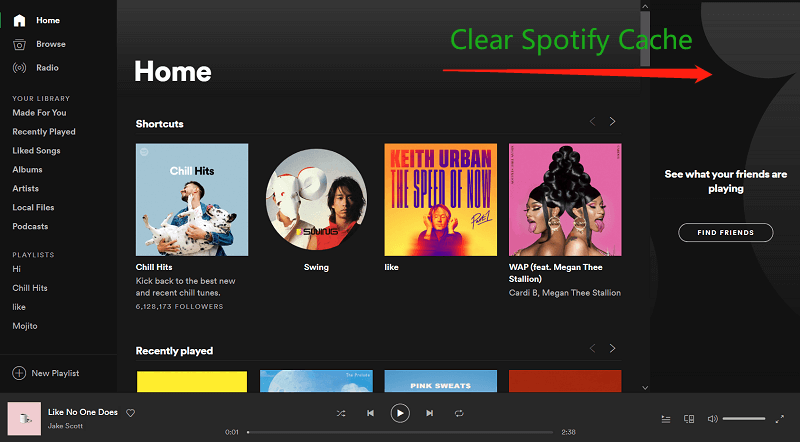The image size is (800, 442).
Task: Like the song with the heart icon
Action: [130, 413]
